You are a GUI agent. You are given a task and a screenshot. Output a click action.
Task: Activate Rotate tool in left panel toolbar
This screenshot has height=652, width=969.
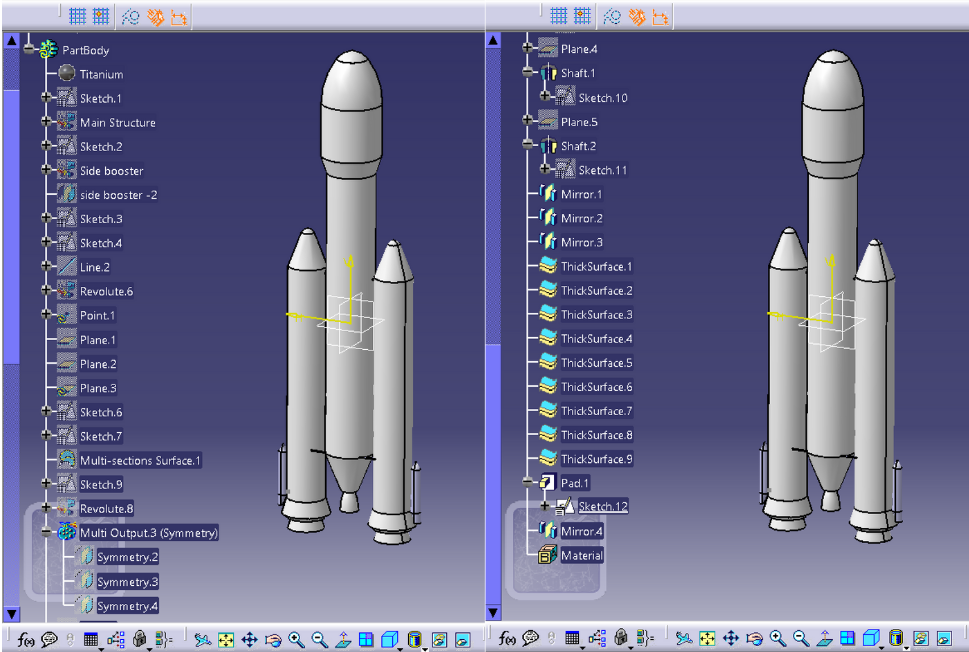pos(273,639)
